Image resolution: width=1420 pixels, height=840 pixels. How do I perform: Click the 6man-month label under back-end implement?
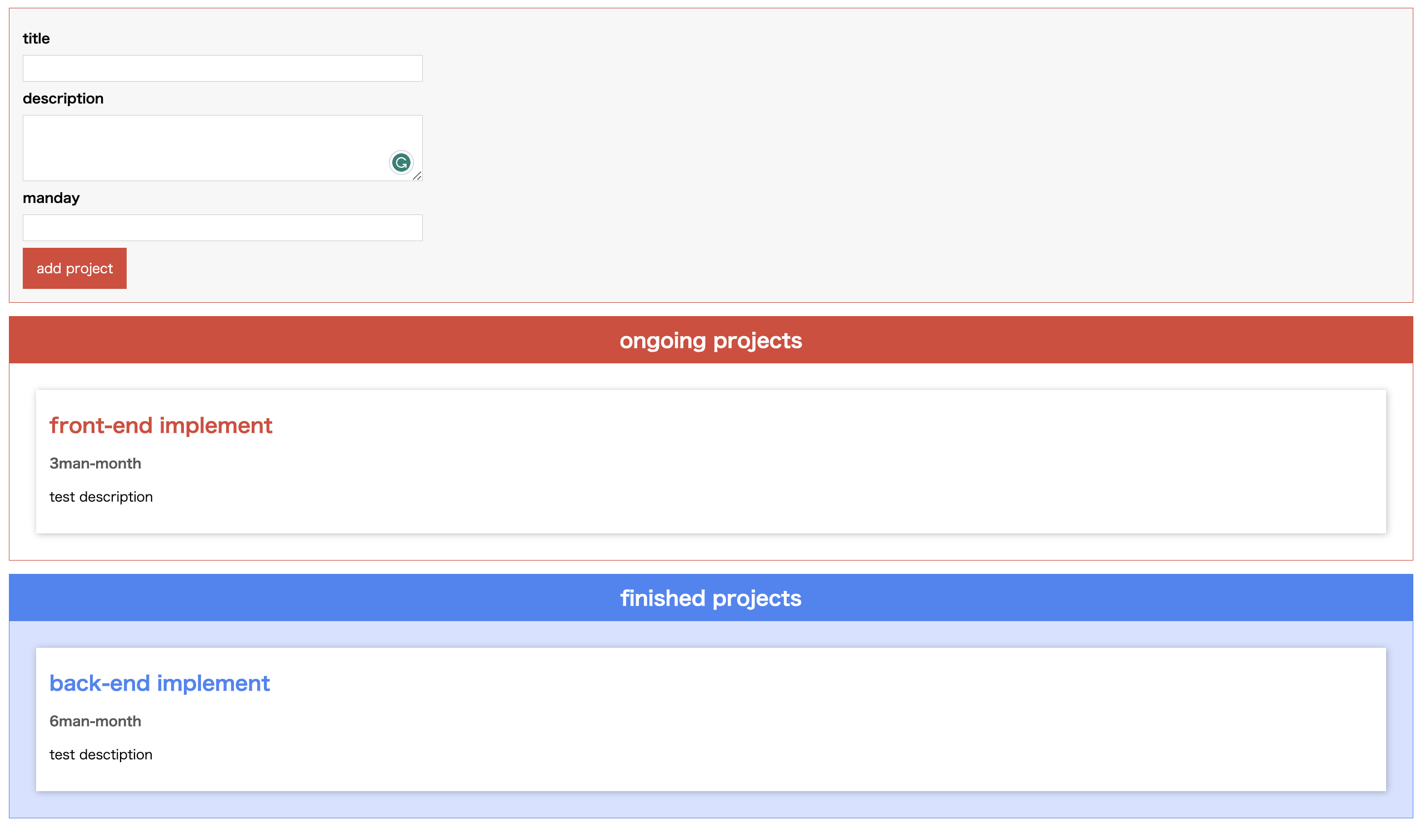point(95,721)
